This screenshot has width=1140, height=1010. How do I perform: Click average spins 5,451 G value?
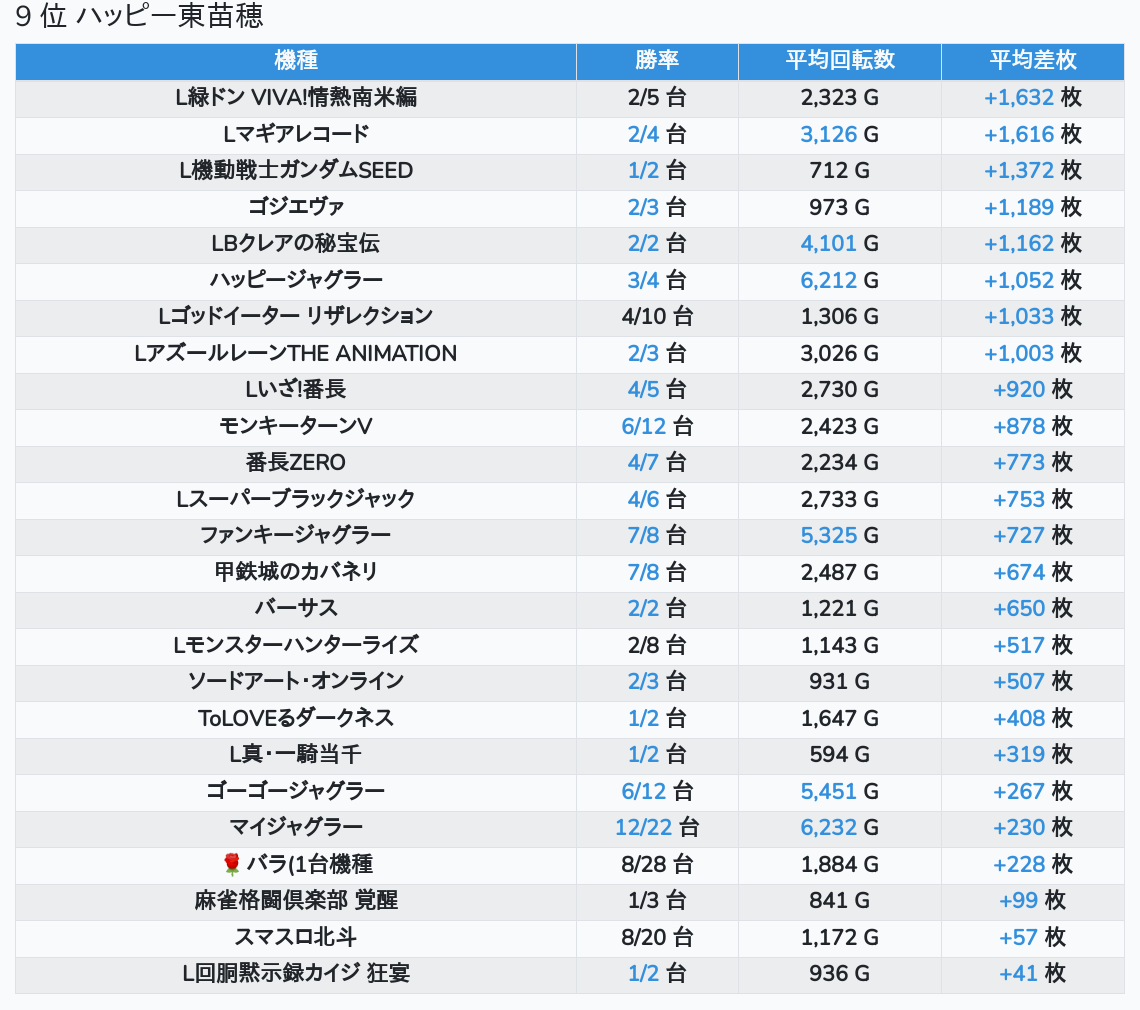click(x=840, y=791)
